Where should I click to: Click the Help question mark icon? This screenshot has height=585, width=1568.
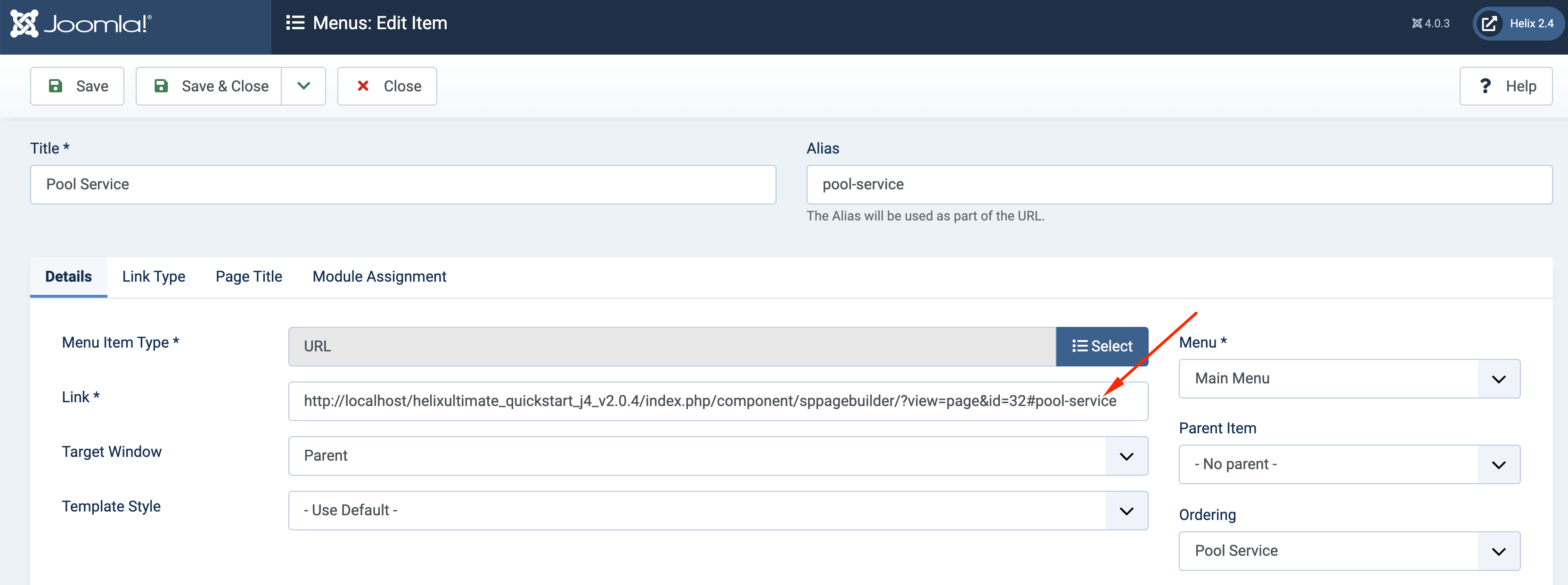pyautogui.click(x=1486, y=86)
